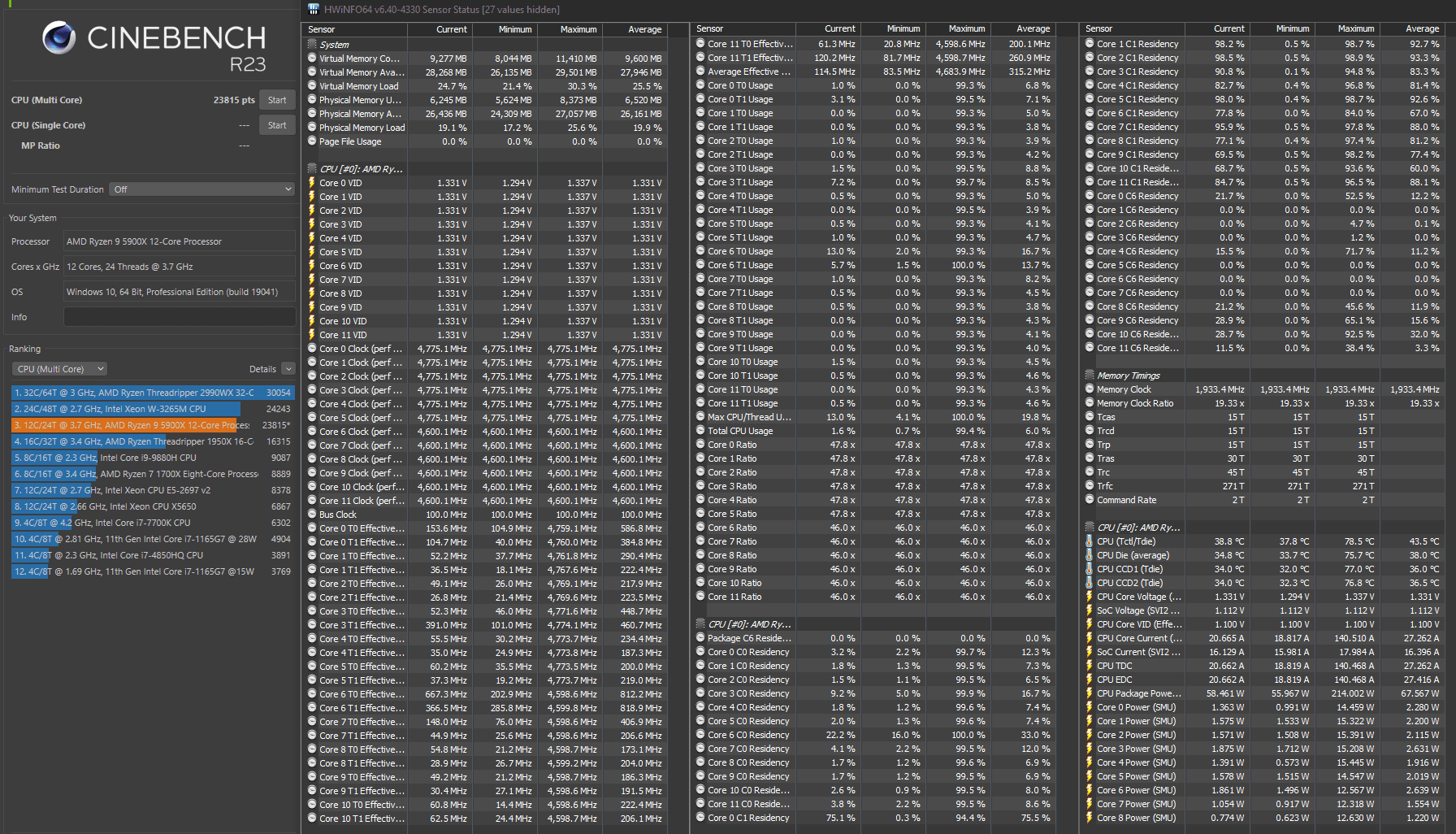Select the Intel Xeon X5650 ranking entry
This screenshot has width=1456, height=834.
(x=153, y=506)
